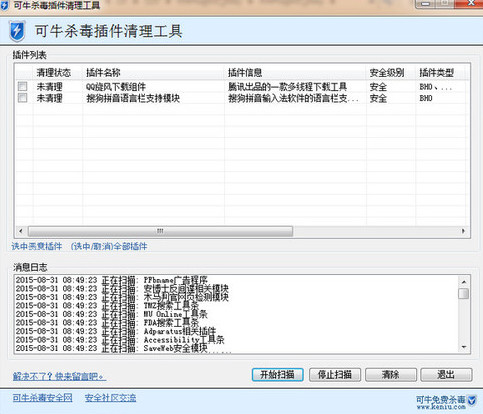Click plugin list horizontal scrollbar thumb
Viewport: 483px width, 414px height.
click(x=160, y=231)
